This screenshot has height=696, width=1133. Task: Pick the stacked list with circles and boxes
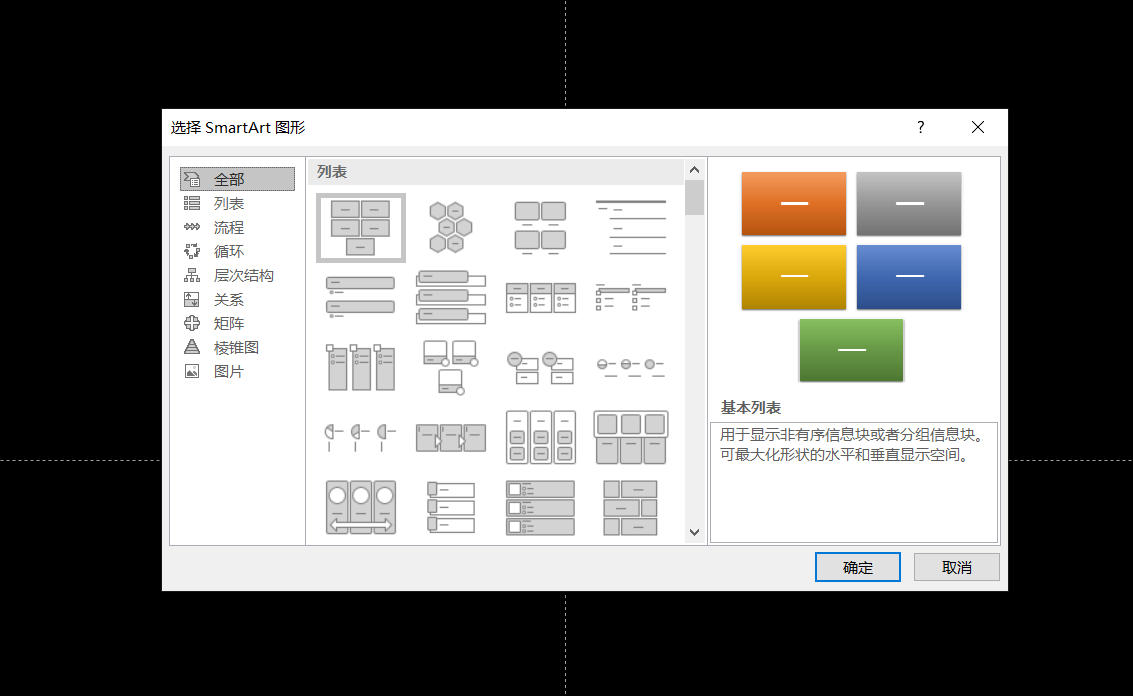pyautogui.click(x=540, y=367)
